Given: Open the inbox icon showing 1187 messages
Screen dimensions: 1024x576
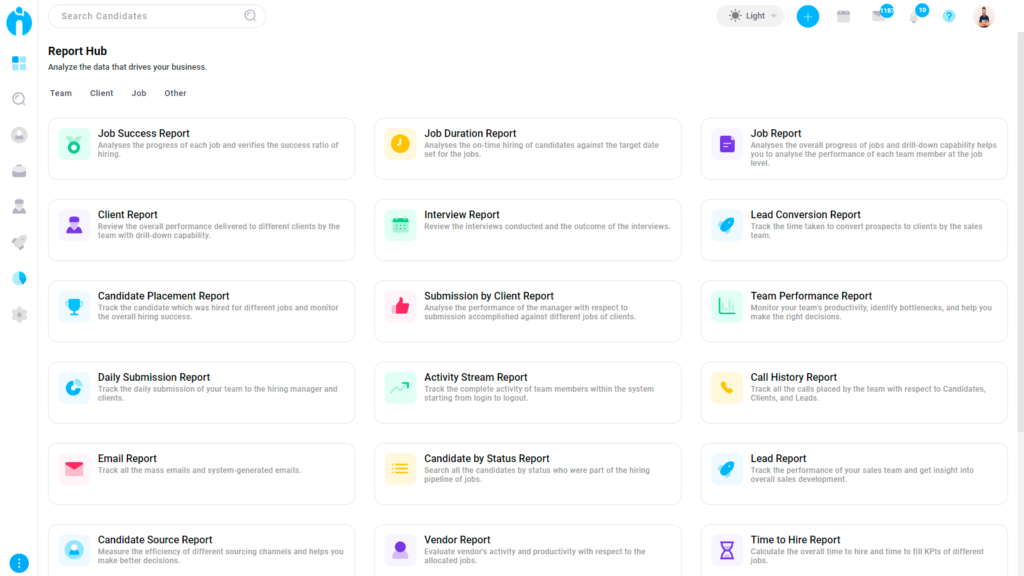Looking at the screenshot, I should 878,15.
